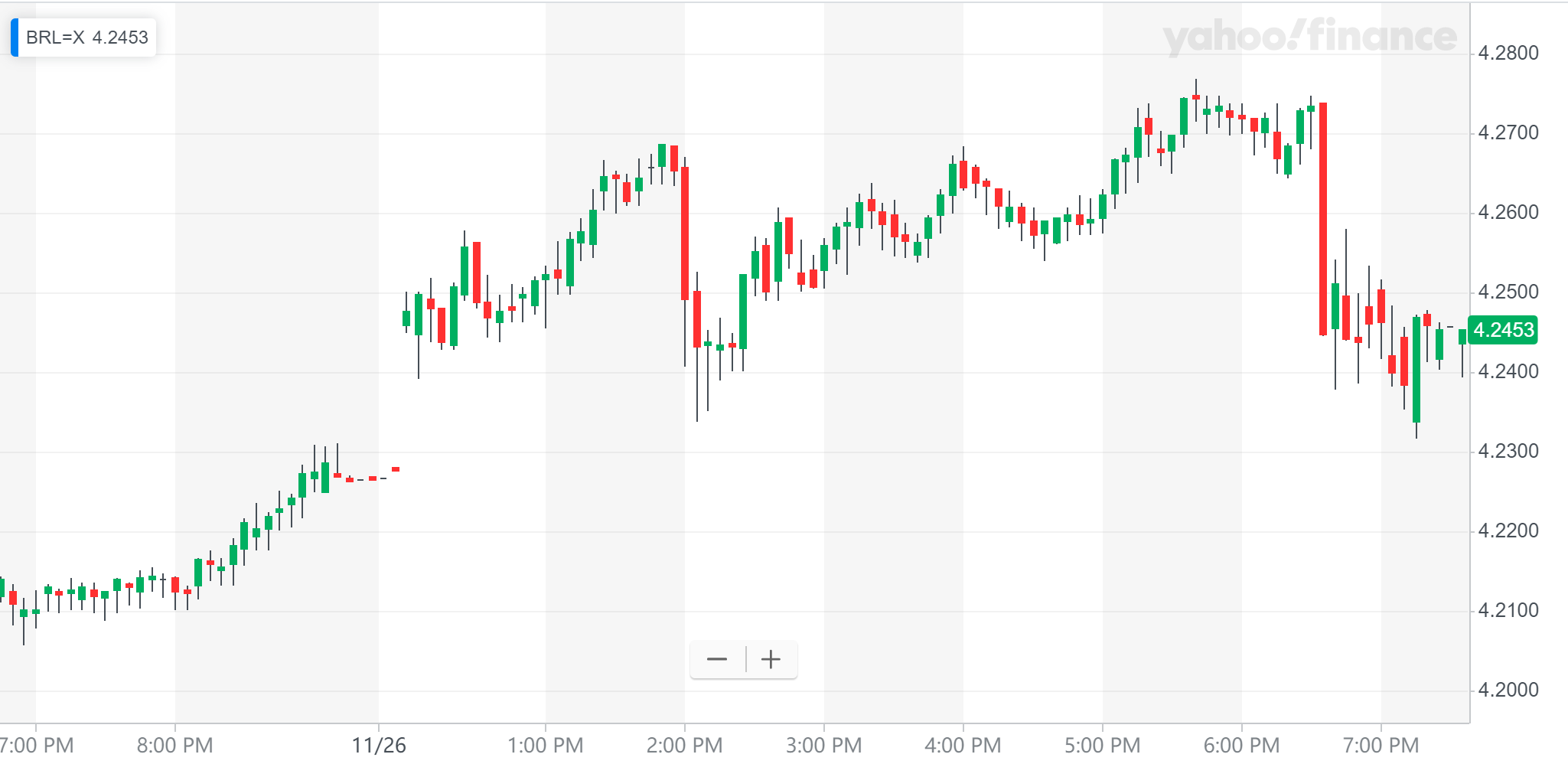
Task: Click the 4.2300 price axis label
Action: point(1508,452)
